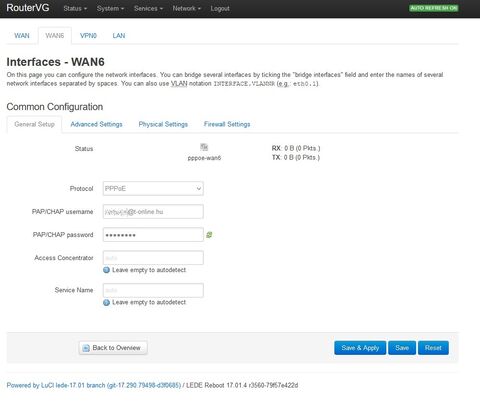Click the pppoe-wan6 interface status icon
The width and height of the screenshot is (480, 412).
coord(204,147)
